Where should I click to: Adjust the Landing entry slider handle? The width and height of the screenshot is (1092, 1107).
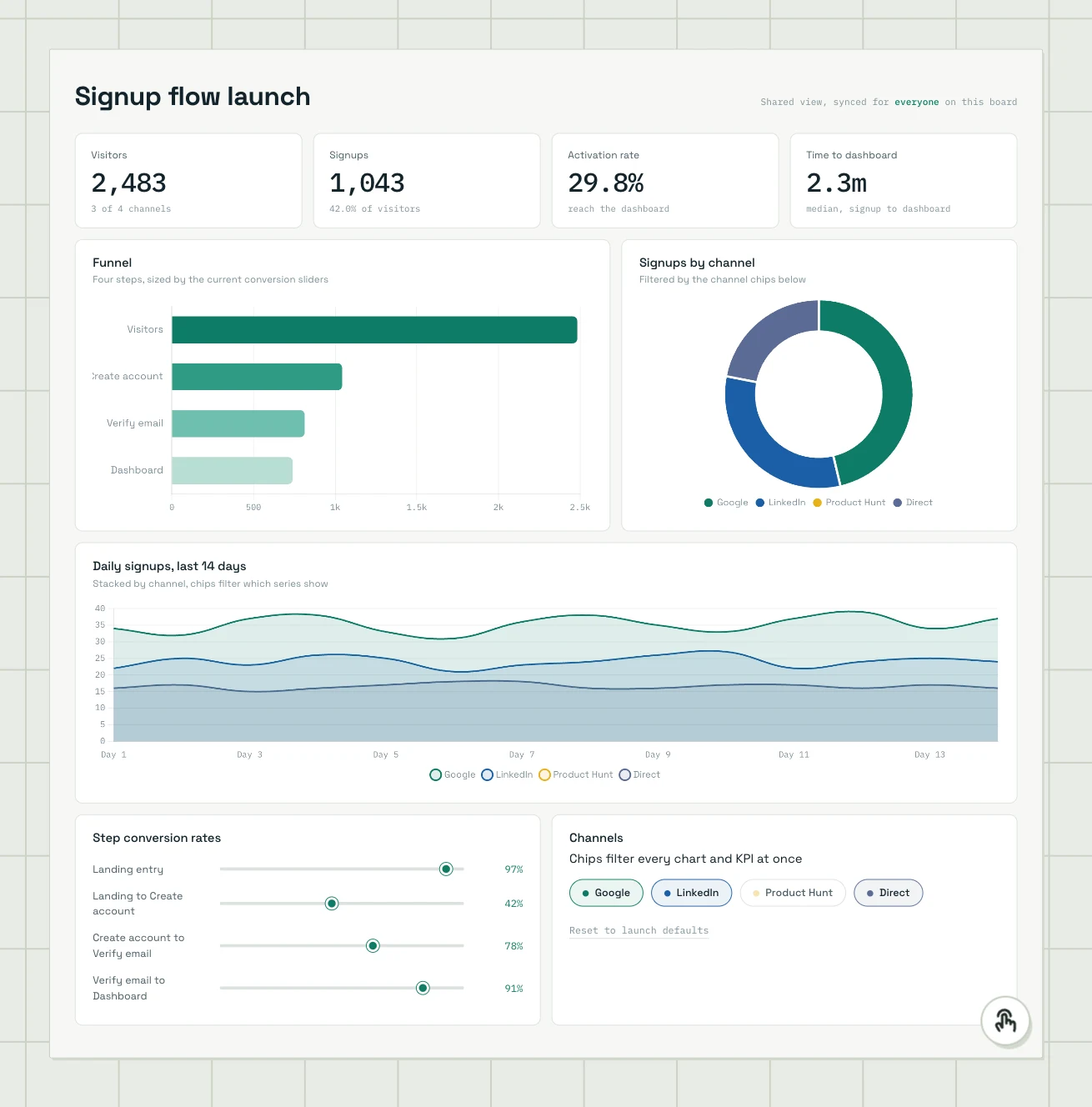(446, 869)
